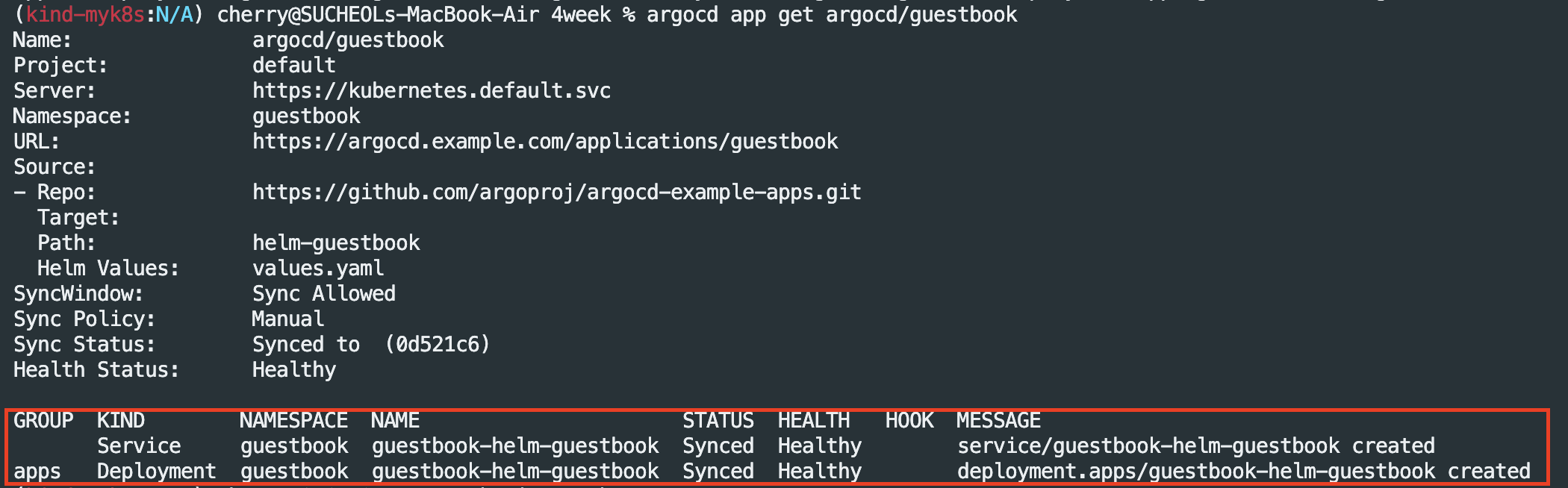Click the 'Helm Values:' label
1568x488 pixels.
click(108, 269)
